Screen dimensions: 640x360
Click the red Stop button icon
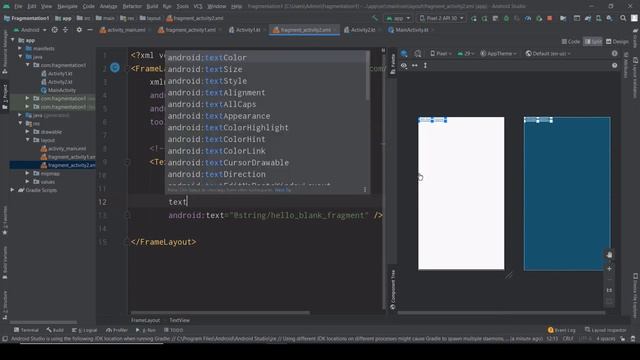(x=549, y=18)
